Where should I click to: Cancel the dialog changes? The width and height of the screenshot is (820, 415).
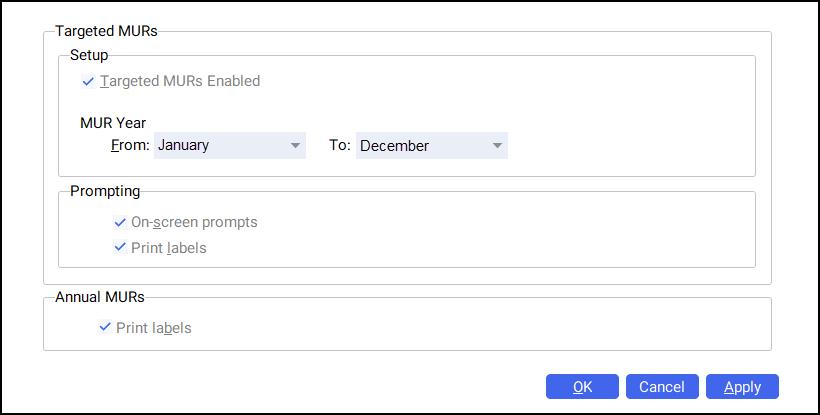point(662,387)
